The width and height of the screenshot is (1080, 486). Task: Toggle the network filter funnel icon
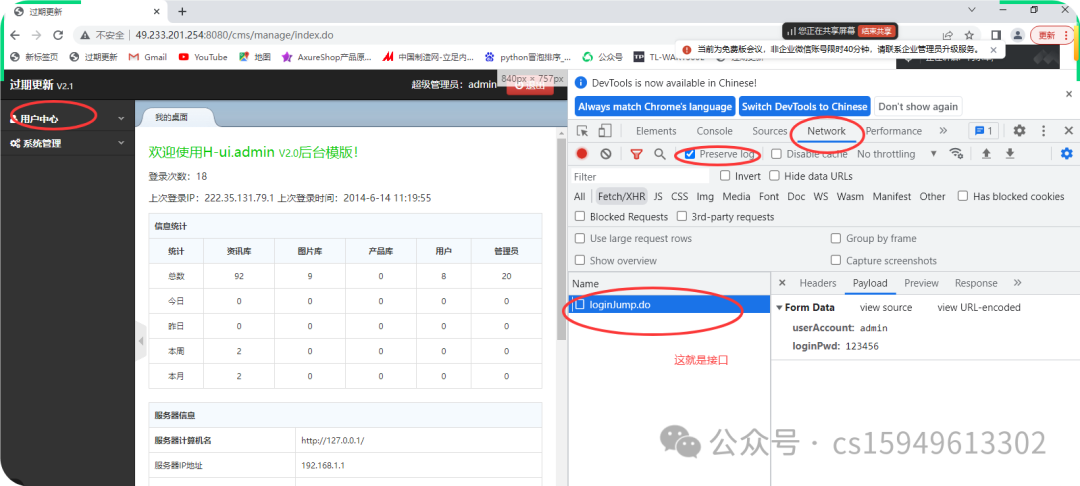click(636, 154)
